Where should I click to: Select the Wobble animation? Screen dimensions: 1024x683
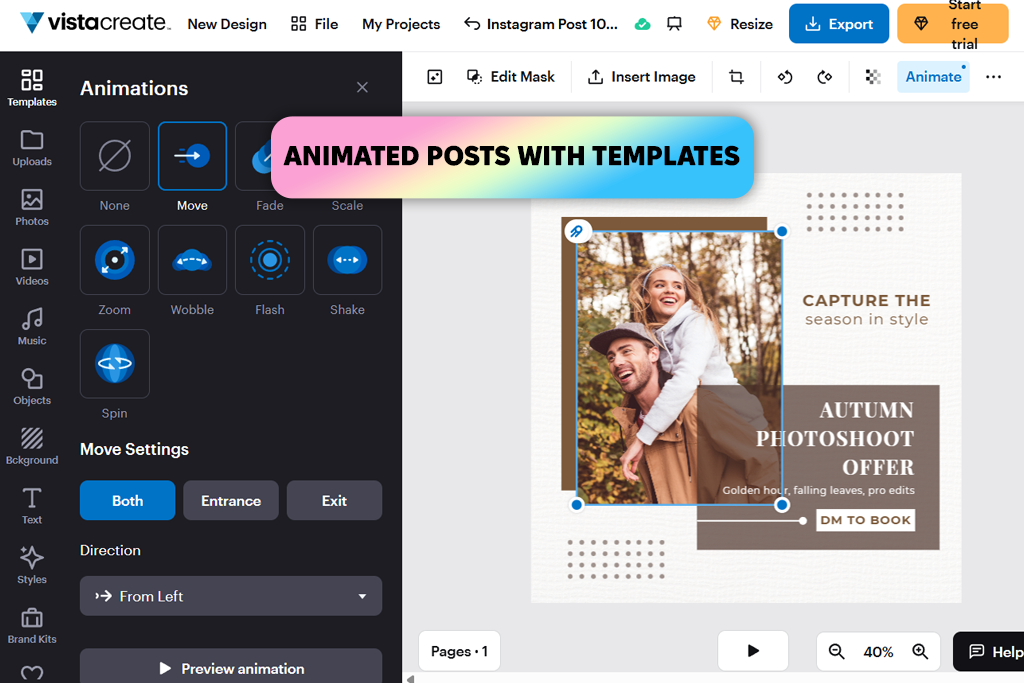[192, 260]
